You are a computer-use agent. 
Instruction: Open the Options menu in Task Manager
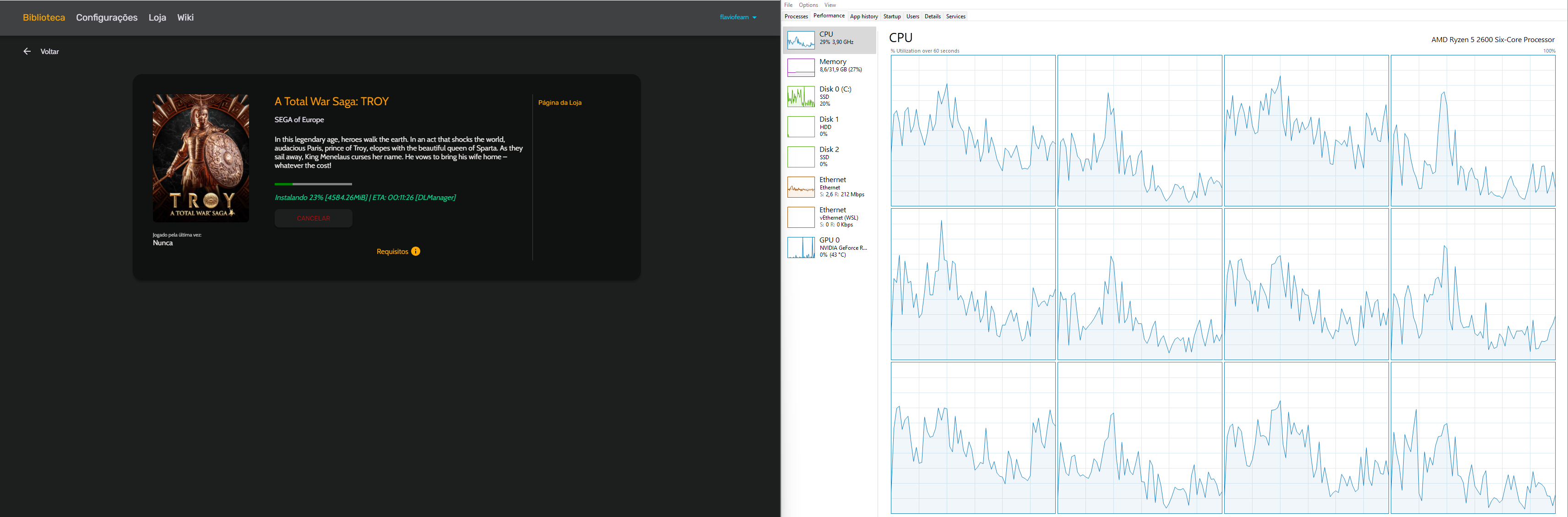coord(808,5)
